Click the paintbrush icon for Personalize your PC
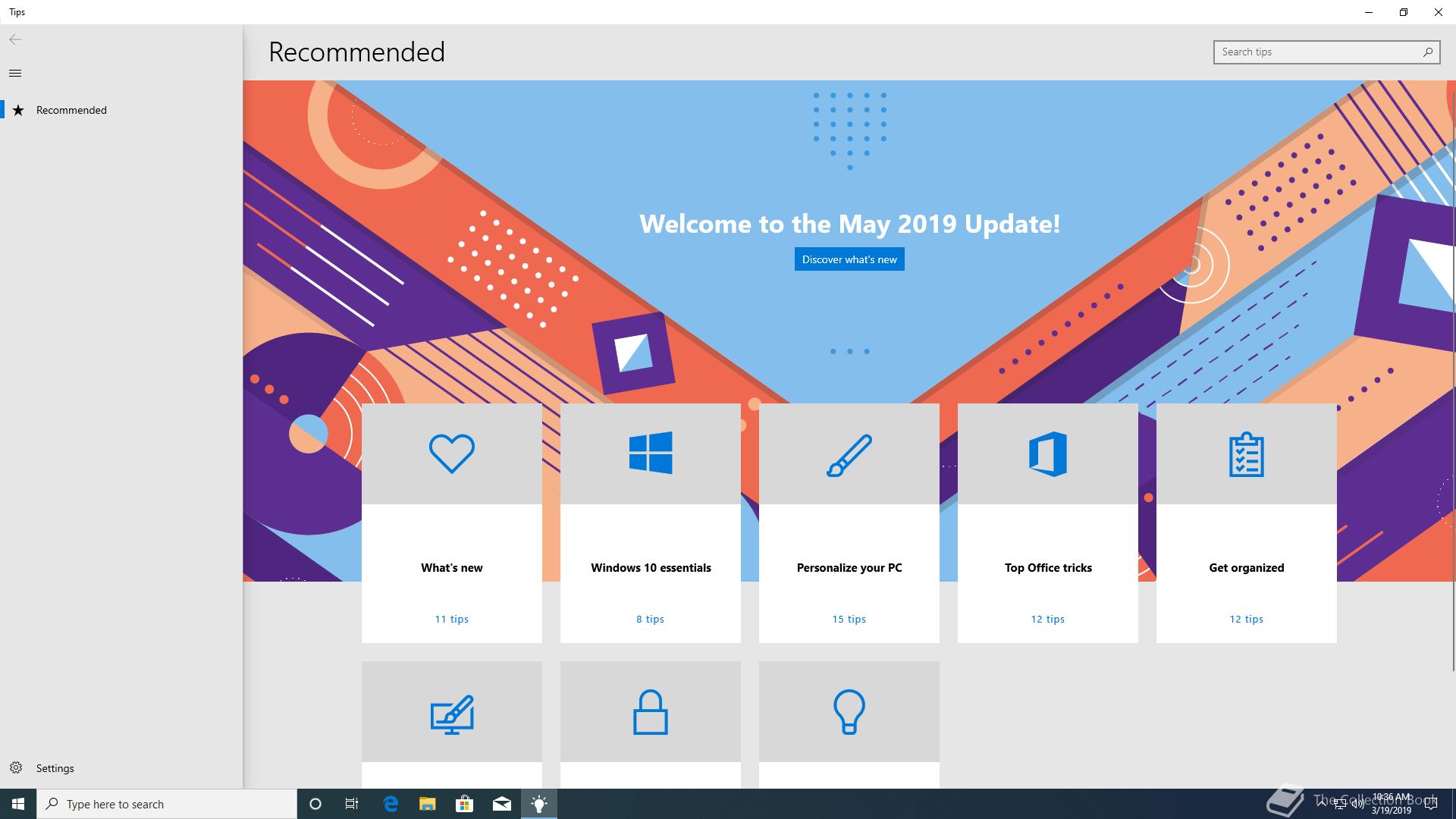Image resolution: width=1456 pixels, height=819 pixels. coord(849,455)
